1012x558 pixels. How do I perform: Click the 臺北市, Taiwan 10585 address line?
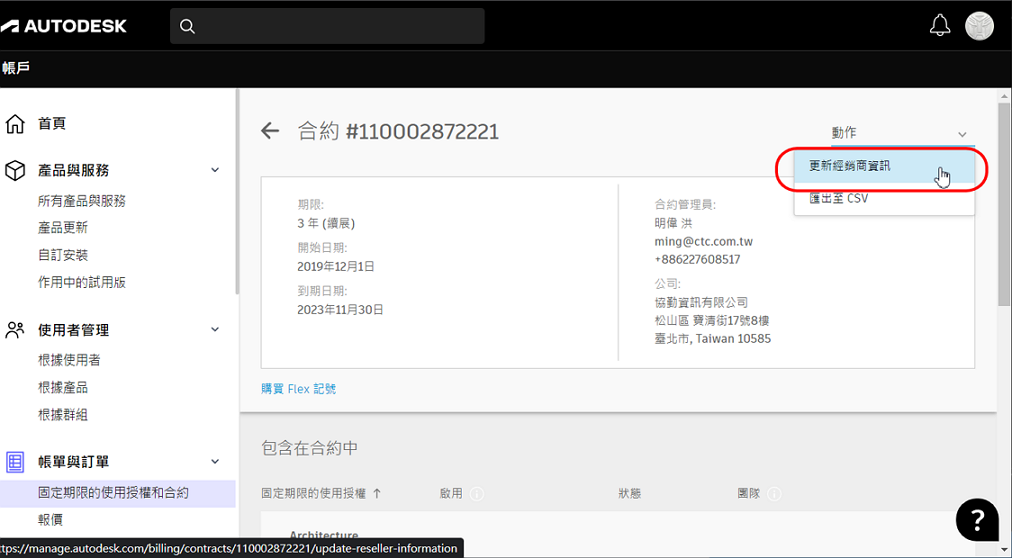coord(713,339)
